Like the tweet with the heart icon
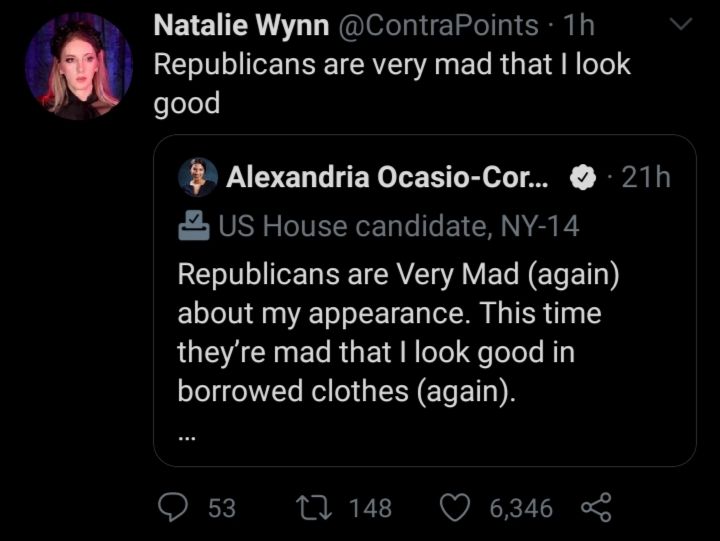This screenshot has width=720, height=541. 456,508
